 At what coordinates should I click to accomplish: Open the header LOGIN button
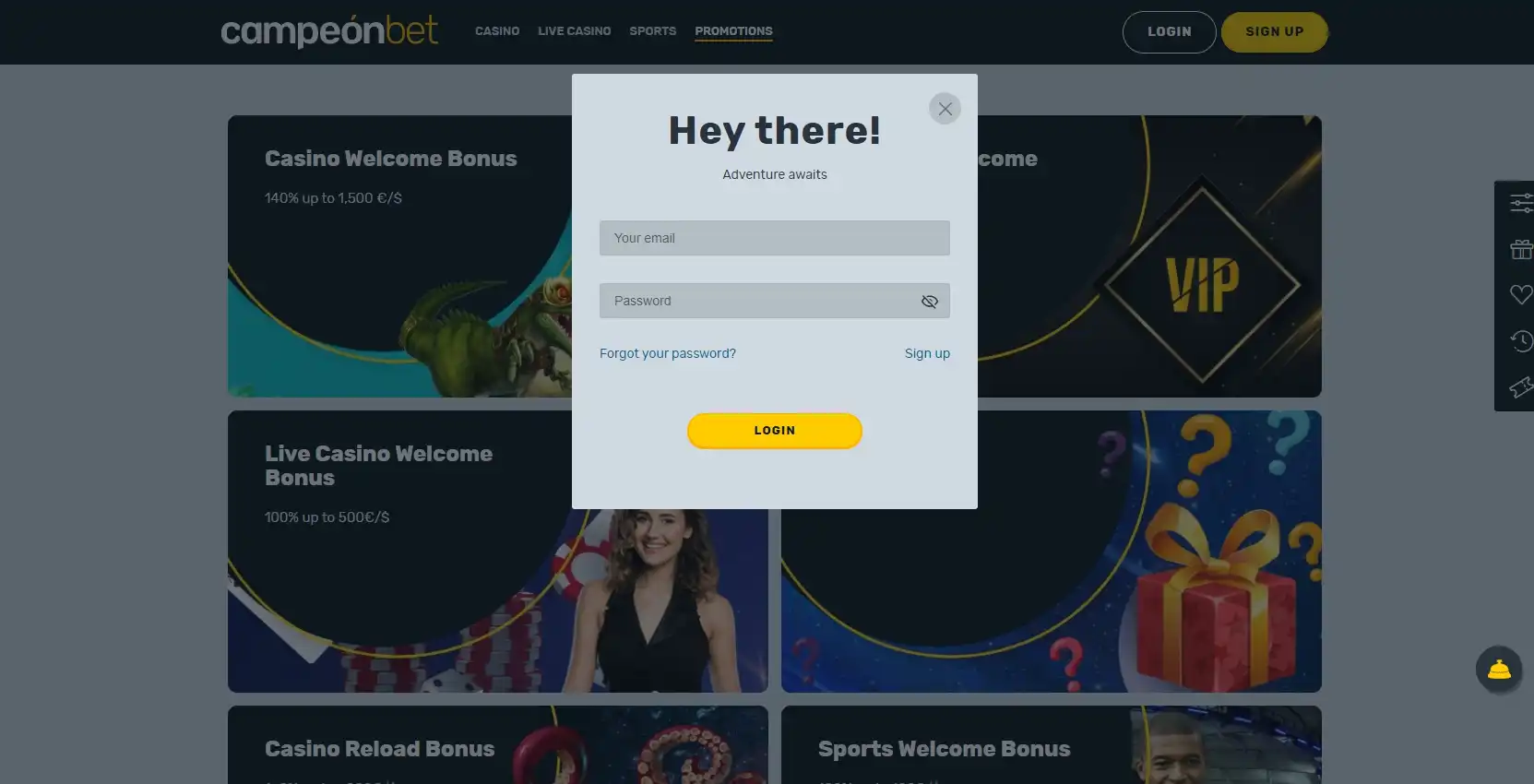(1170, 32)
